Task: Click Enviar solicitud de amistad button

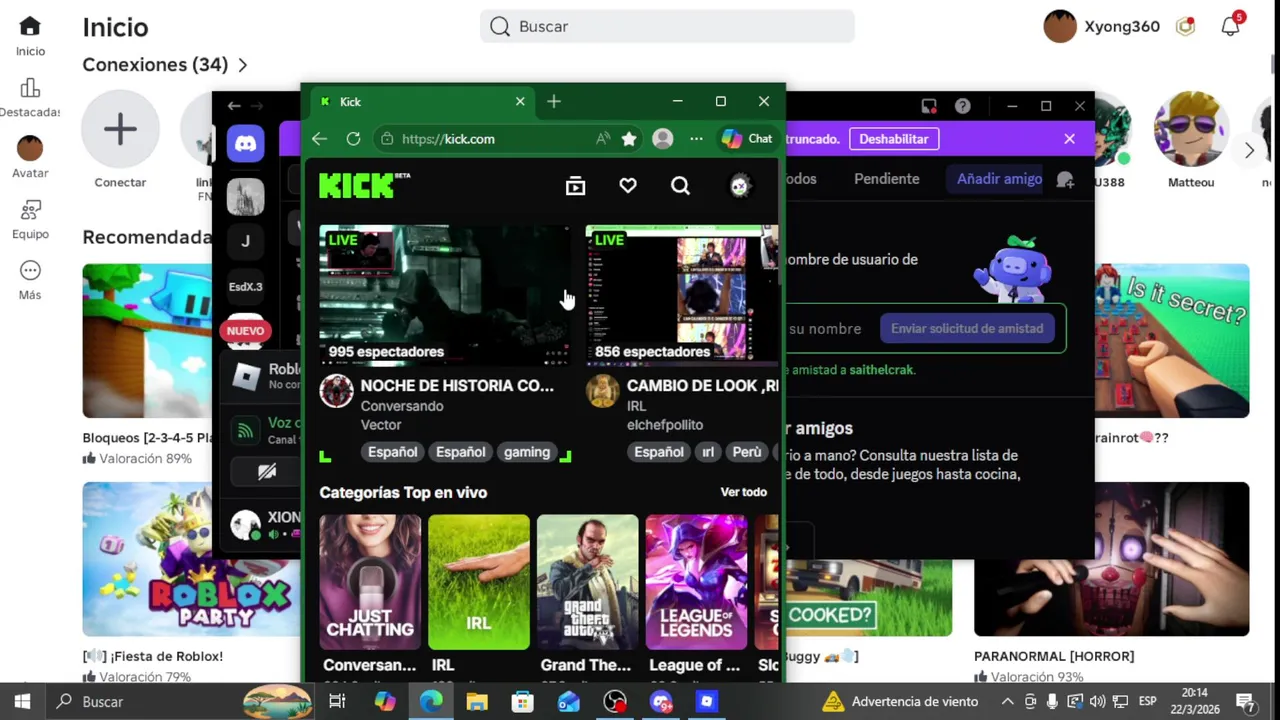Action: click(x=967, y=329)
